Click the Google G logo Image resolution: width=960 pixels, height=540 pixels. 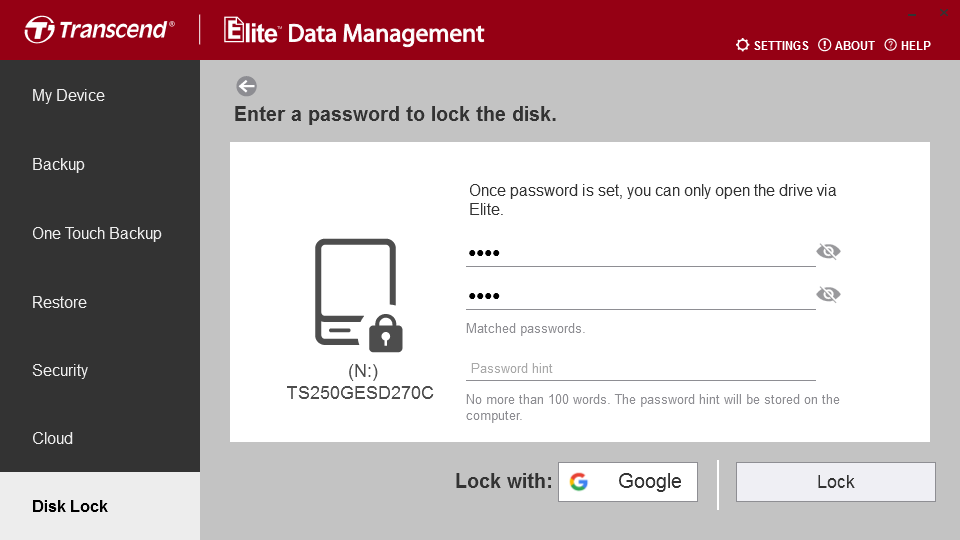click(x=579, y=482)
